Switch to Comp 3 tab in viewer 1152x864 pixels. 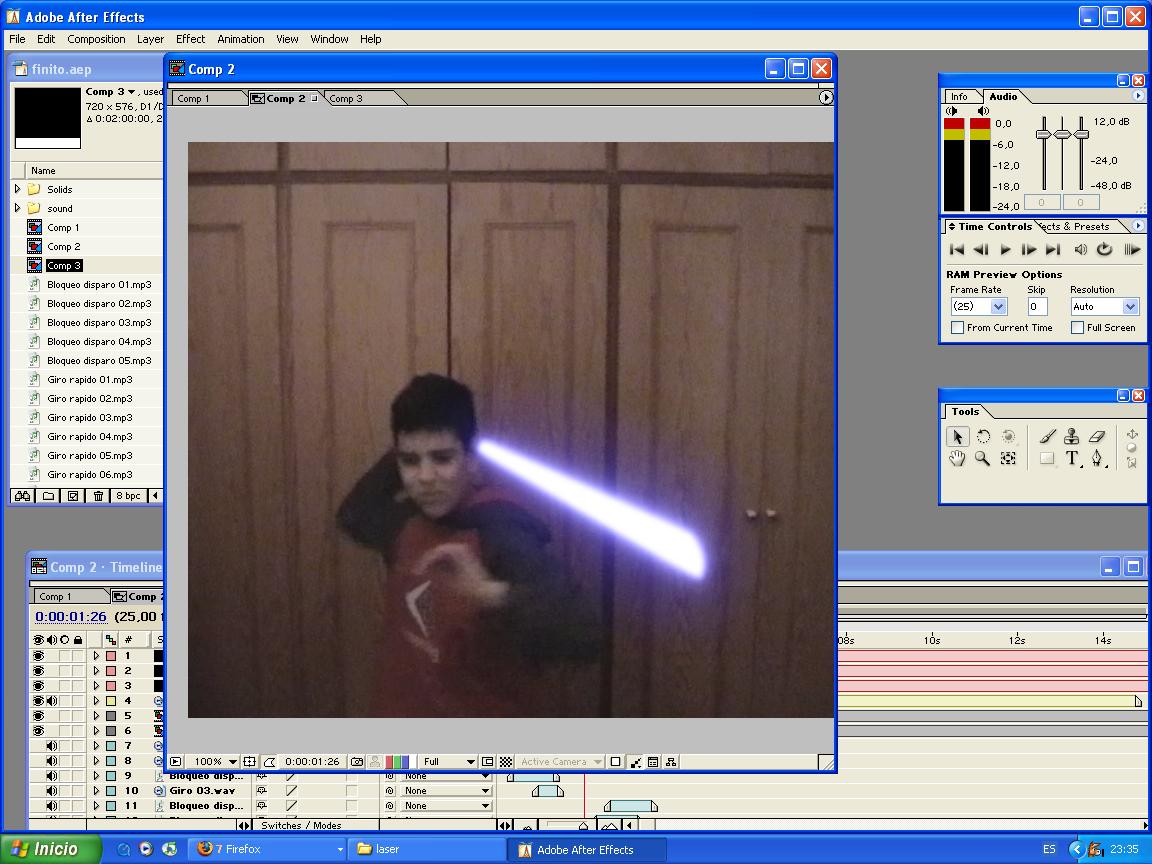(345, 98)
